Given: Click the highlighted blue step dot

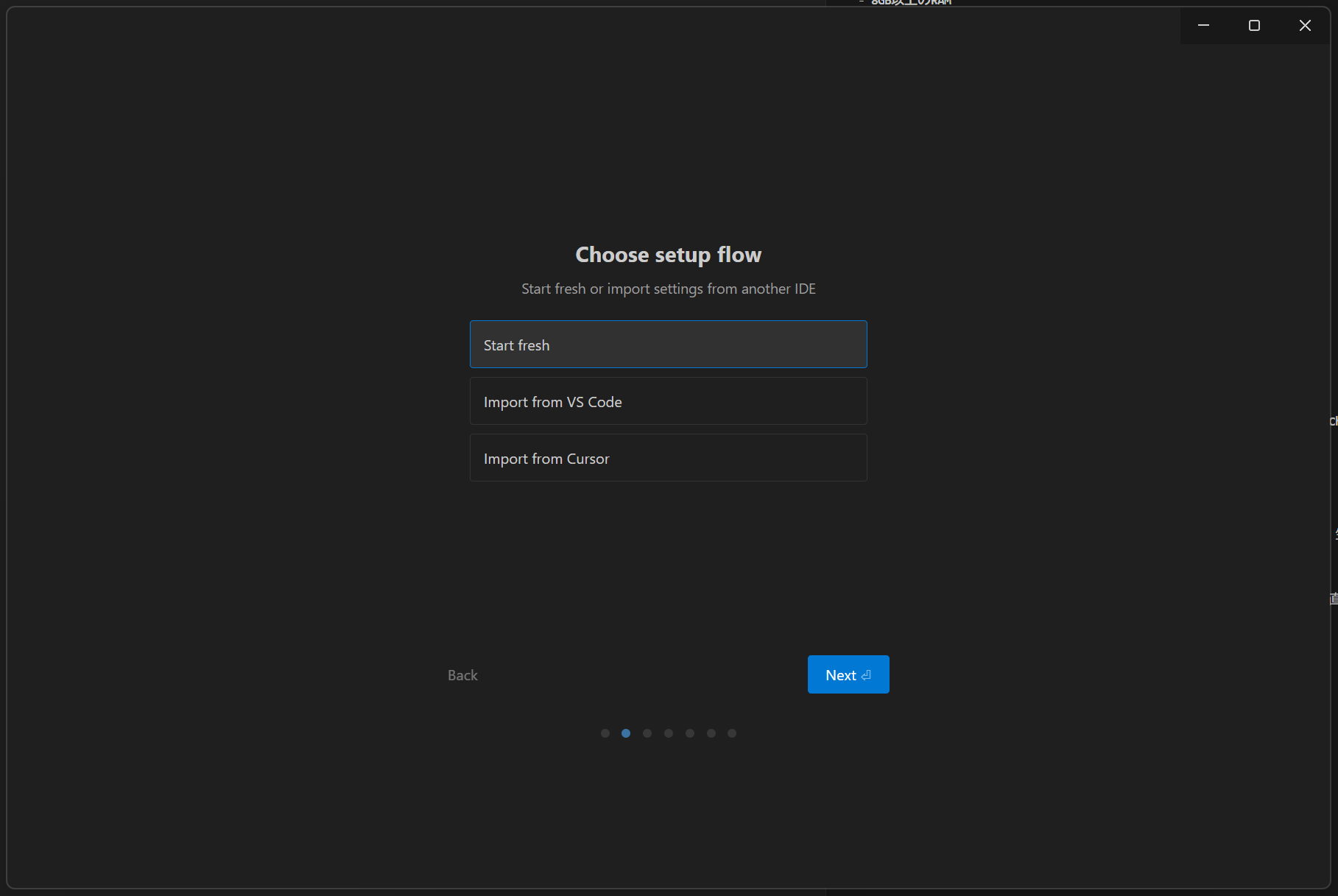Looking at the screenshot, I should (x=626, y=733).
